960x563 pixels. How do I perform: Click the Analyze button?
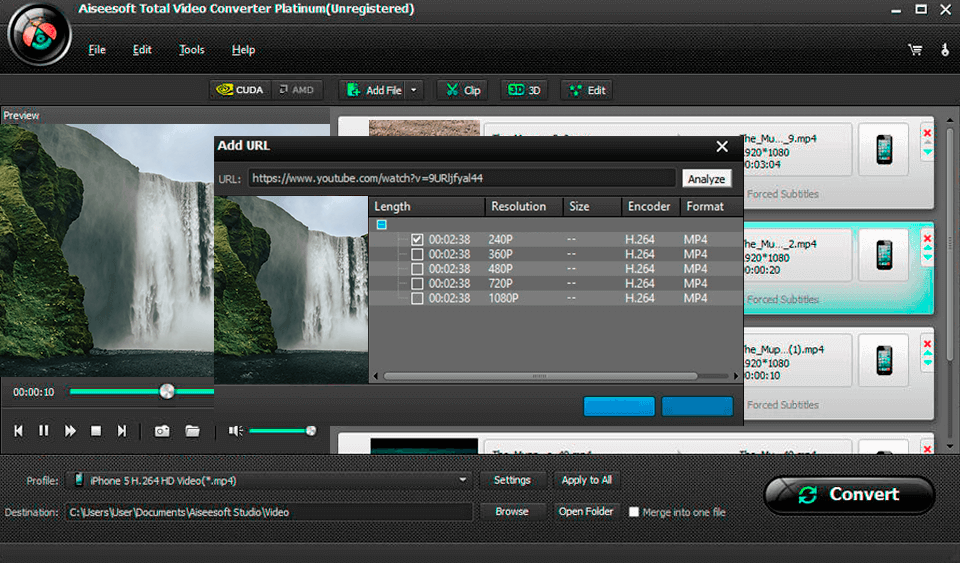(x=707, y=179)
